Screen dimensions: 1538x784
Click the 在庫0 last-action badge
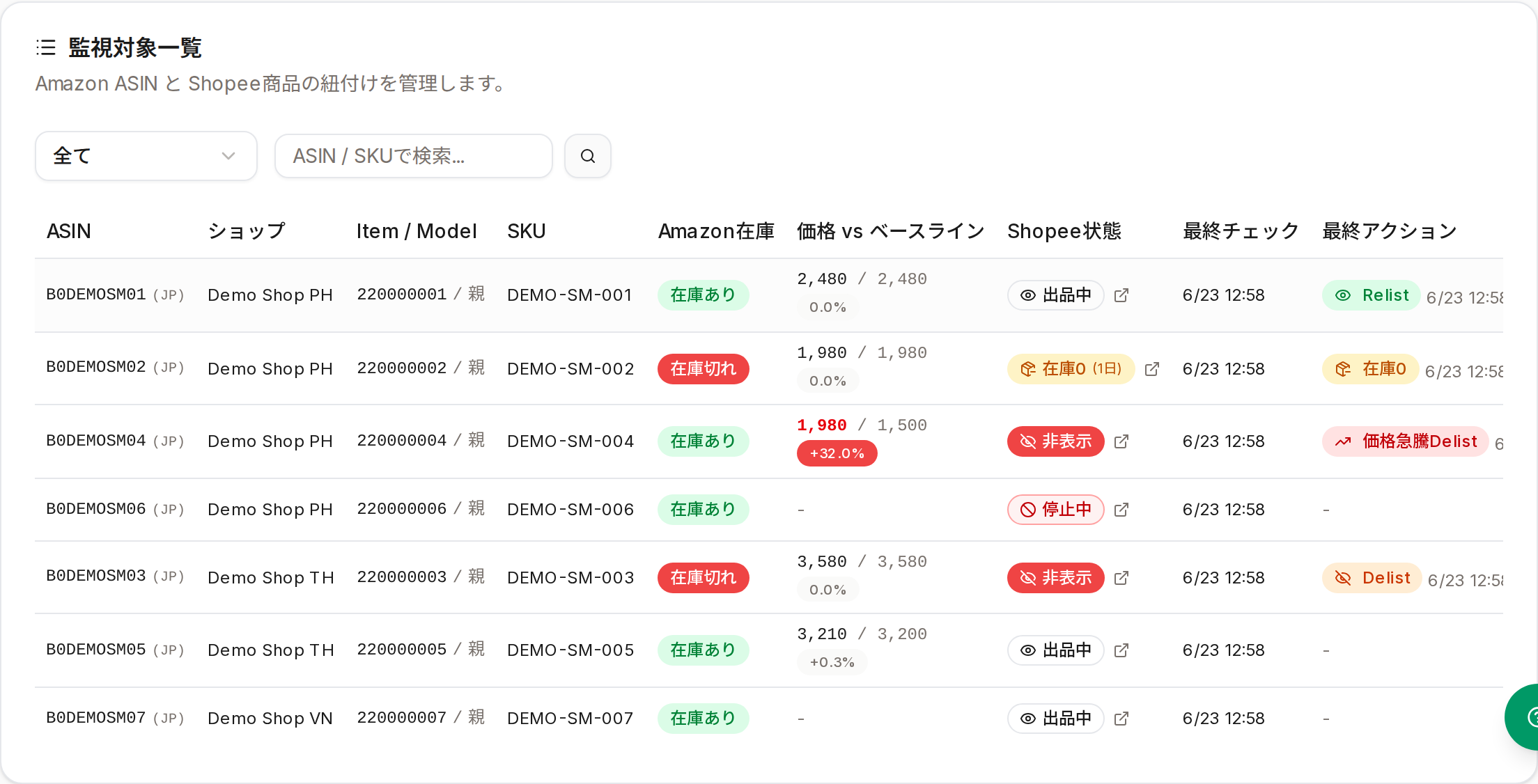tap(1371, 369)
